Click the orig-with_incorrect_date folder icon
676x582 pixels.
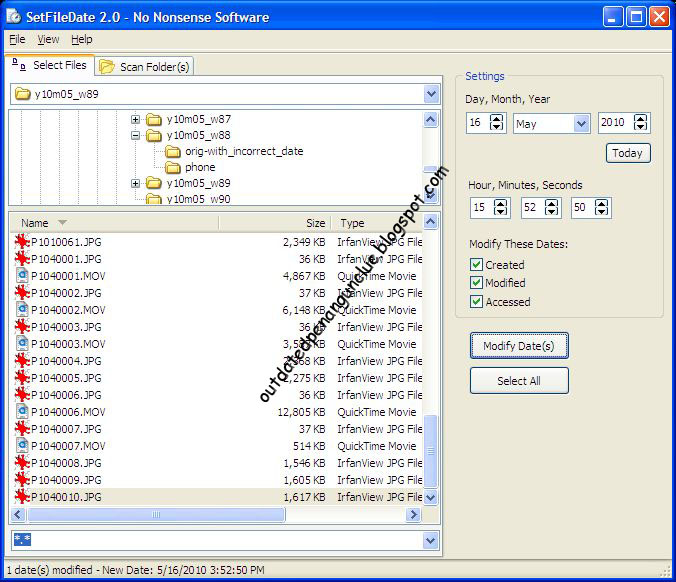point(172,151)
